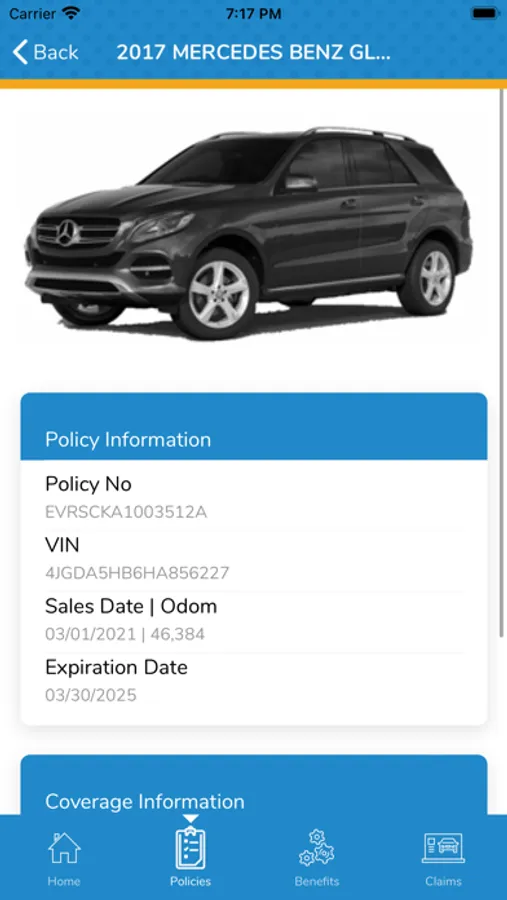Select the VIN 4JGDA5HB6HA856227 text
507x900 pixels.
tap(137, 573)
